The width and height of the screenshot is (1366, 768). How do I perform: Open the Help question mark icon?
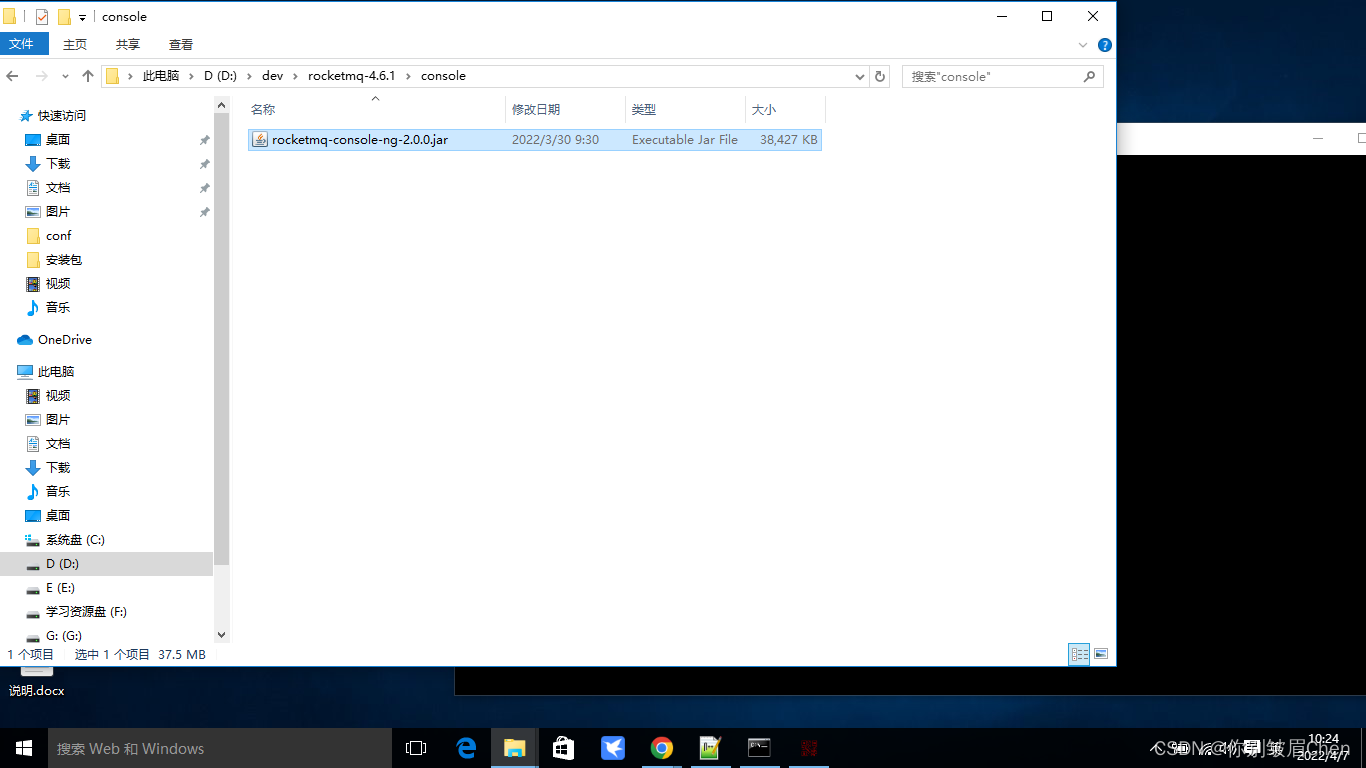click(1105, 45)
